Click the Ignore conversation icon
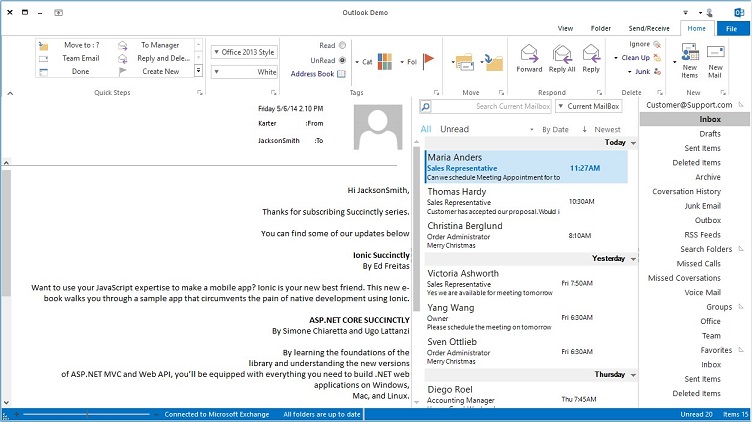 657,44
